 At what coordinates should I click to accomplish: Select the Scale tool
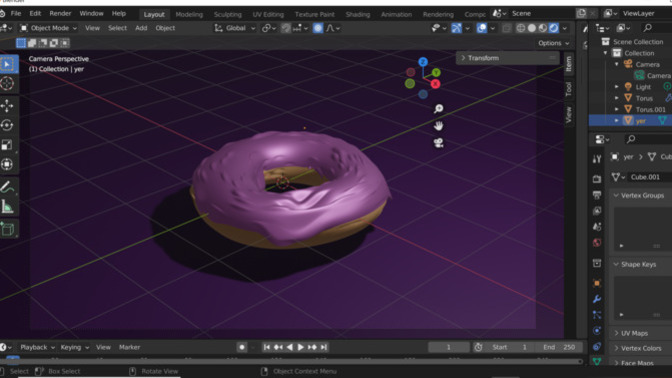[7, 145]
